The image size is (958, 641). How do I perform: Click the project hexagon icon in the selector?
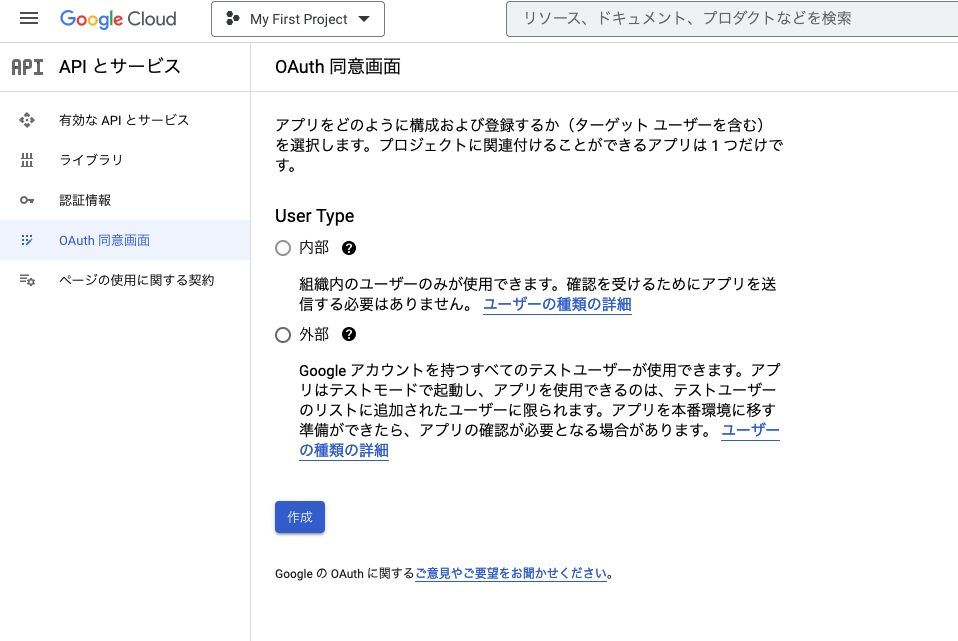(232, 18)
